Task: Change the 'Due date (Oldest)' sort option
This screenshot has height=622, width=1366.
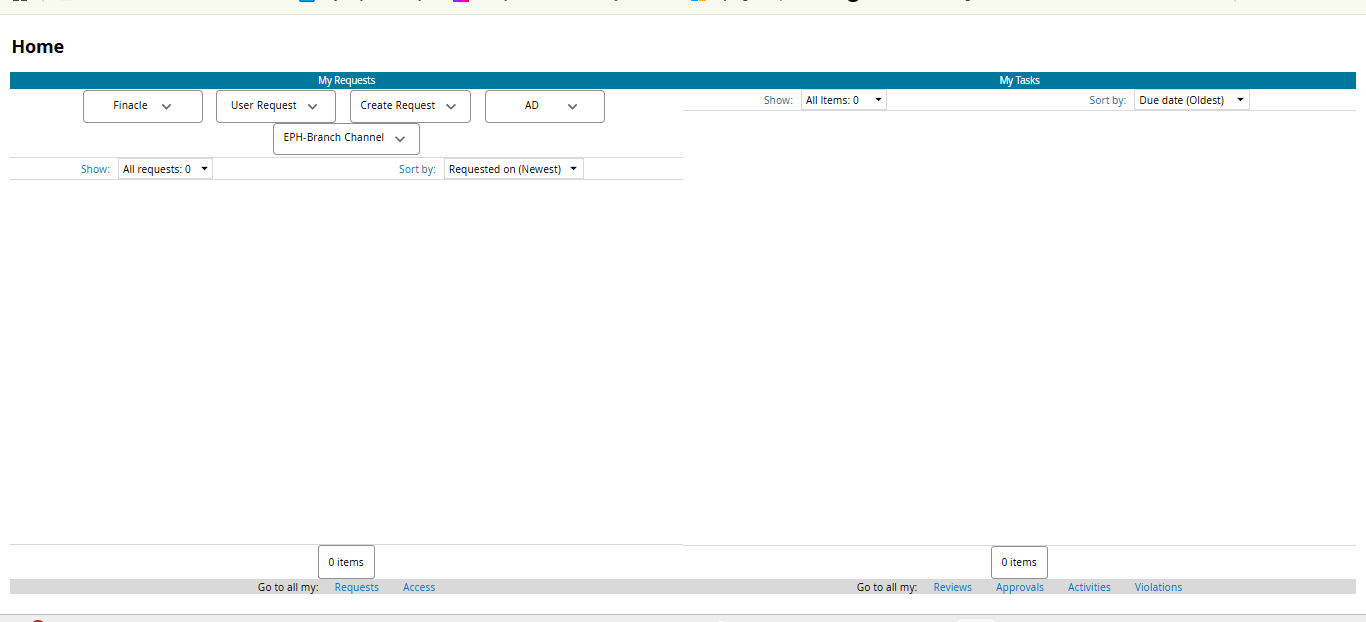Action: click(1191, 100)
